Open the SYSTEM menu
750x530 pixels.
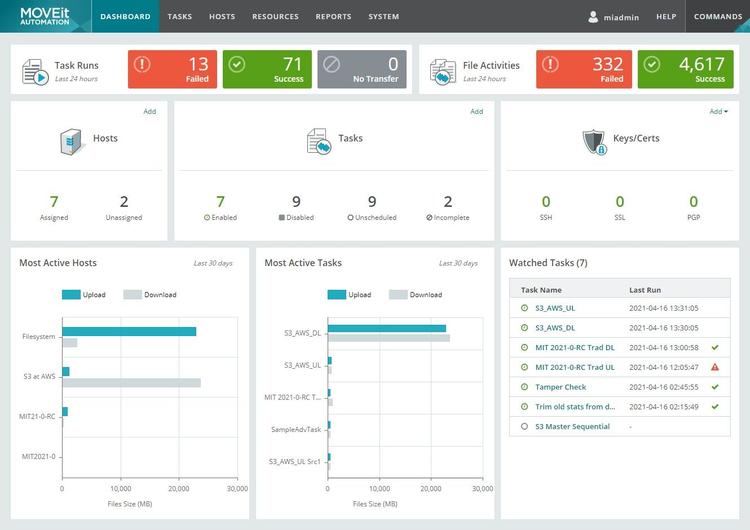point(384,16)
